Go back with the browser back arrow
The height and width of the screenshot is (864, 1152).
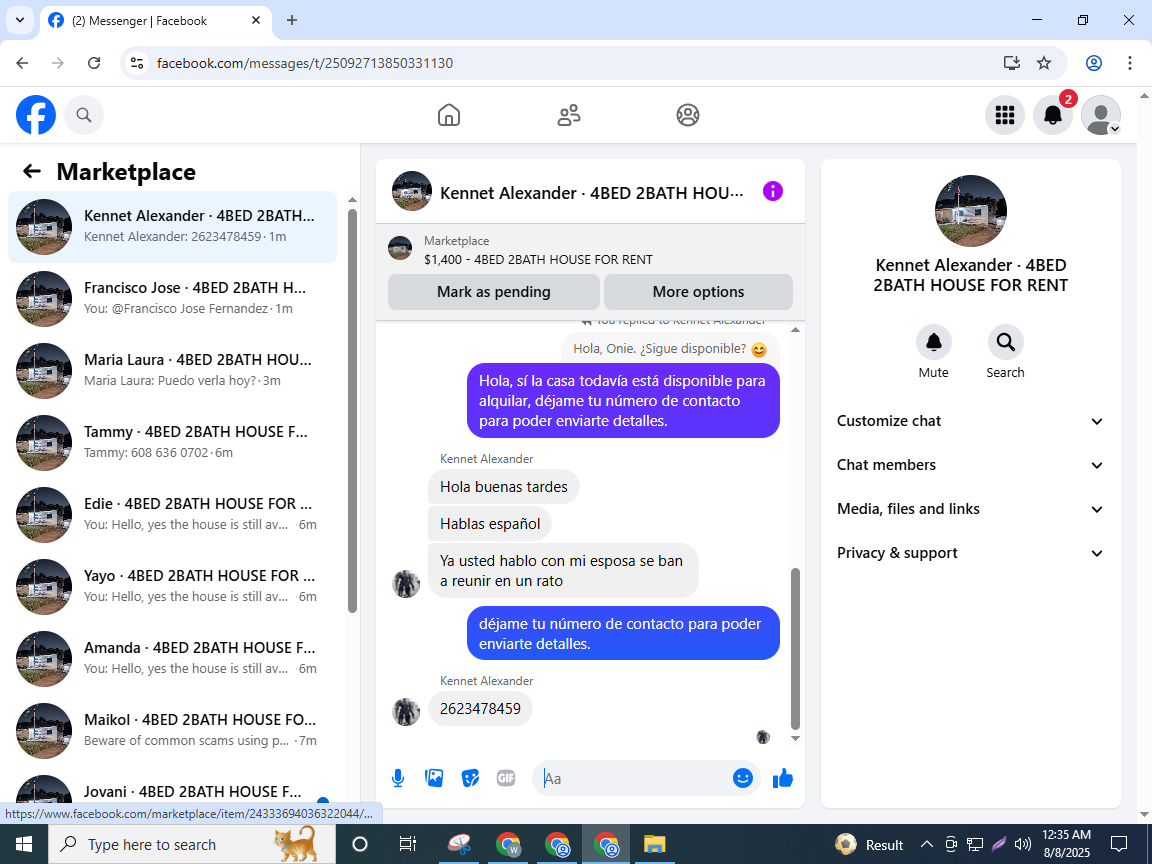22,63
